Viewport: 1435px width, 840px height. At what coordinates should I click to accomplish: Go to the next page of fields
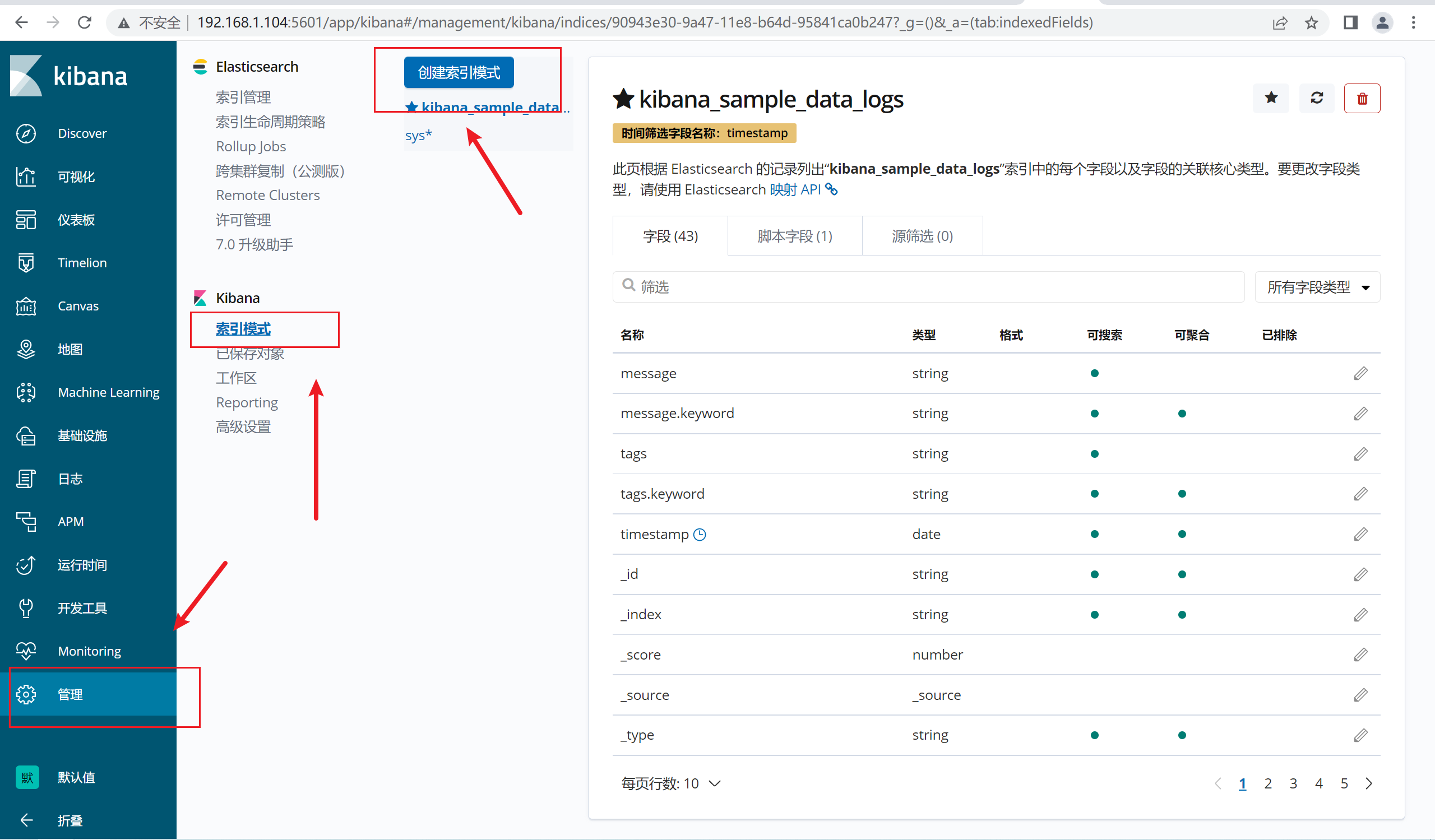point(1369,783)
